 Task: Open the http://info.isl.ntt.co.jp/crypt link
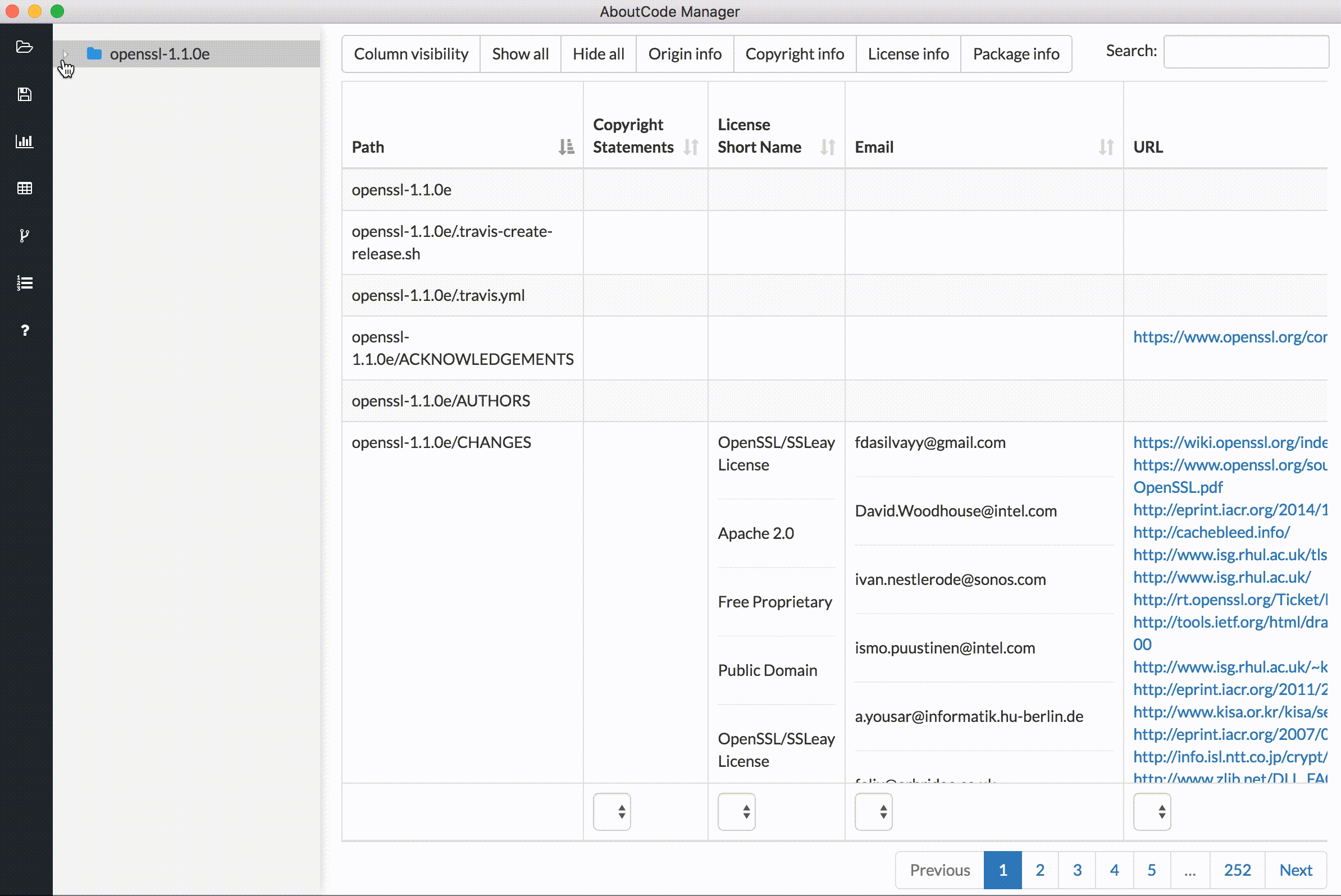pos(1230,757)
